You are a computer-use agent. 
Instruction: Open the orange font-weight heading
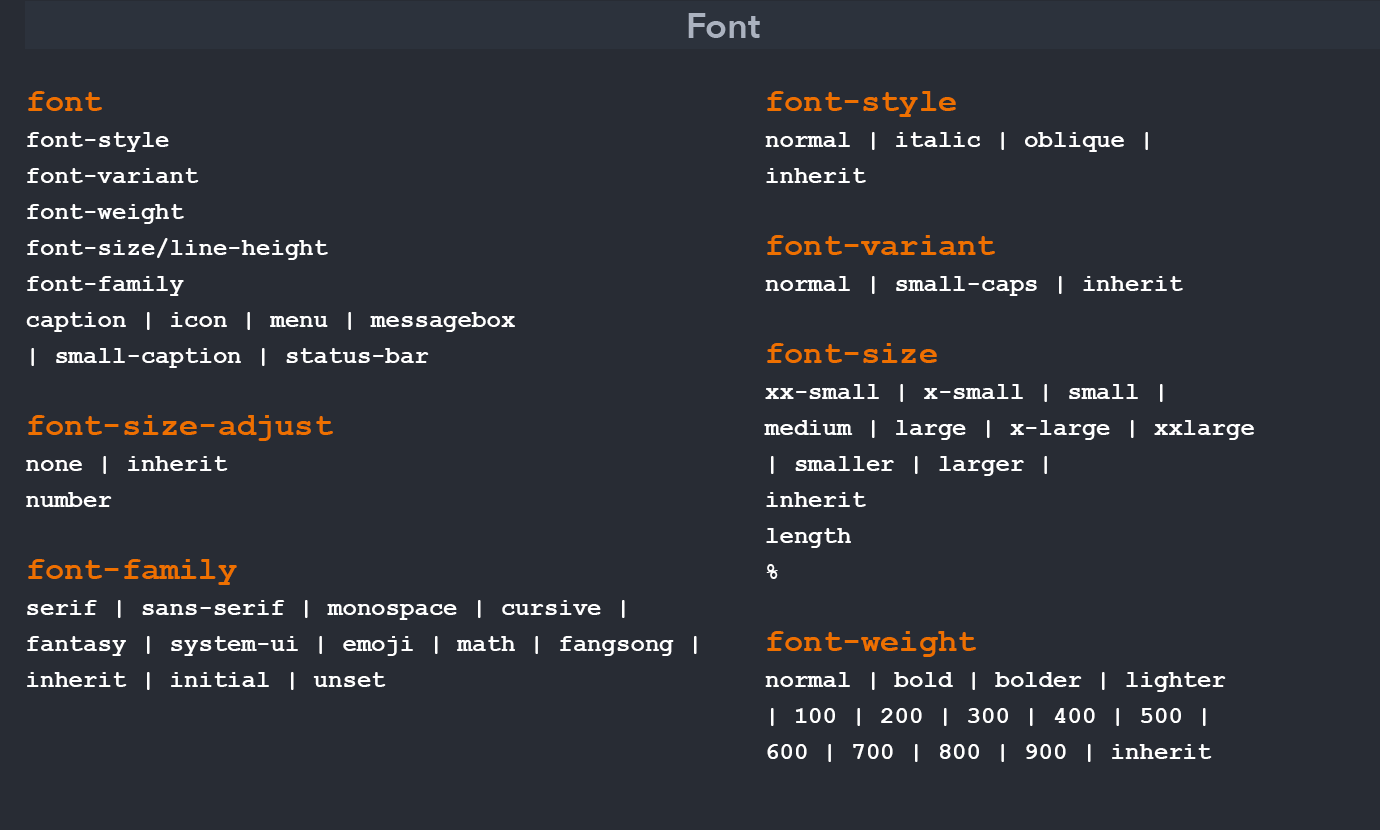pos(870,642)
